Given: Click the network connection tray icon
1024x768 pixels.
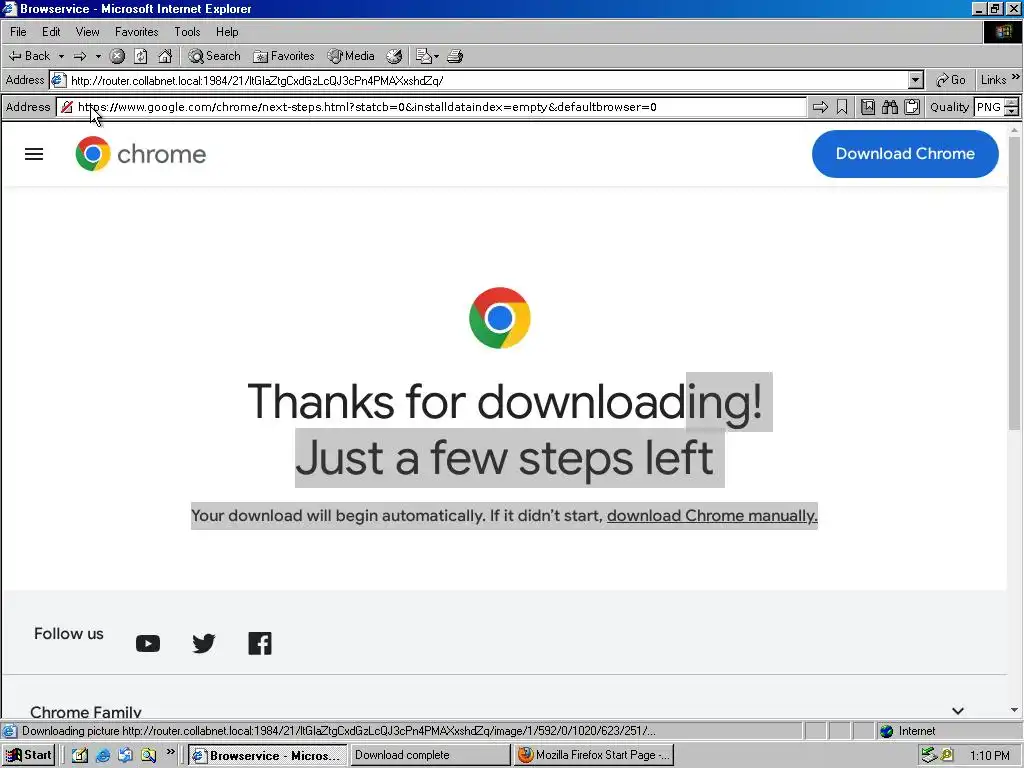Looking at the screenshot, I should (x=928, y=756).
